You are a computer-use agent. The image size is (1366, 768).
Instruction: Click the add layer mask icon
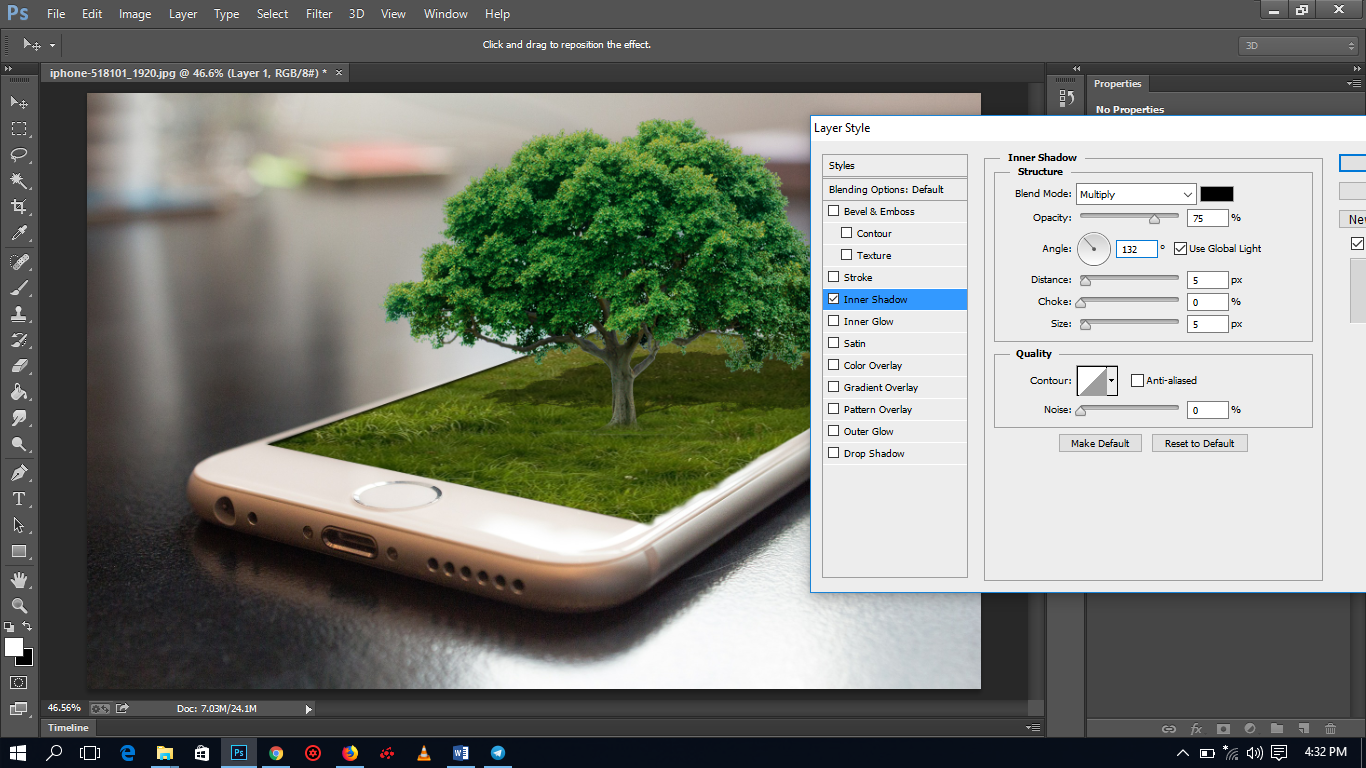click(1222, 729)
